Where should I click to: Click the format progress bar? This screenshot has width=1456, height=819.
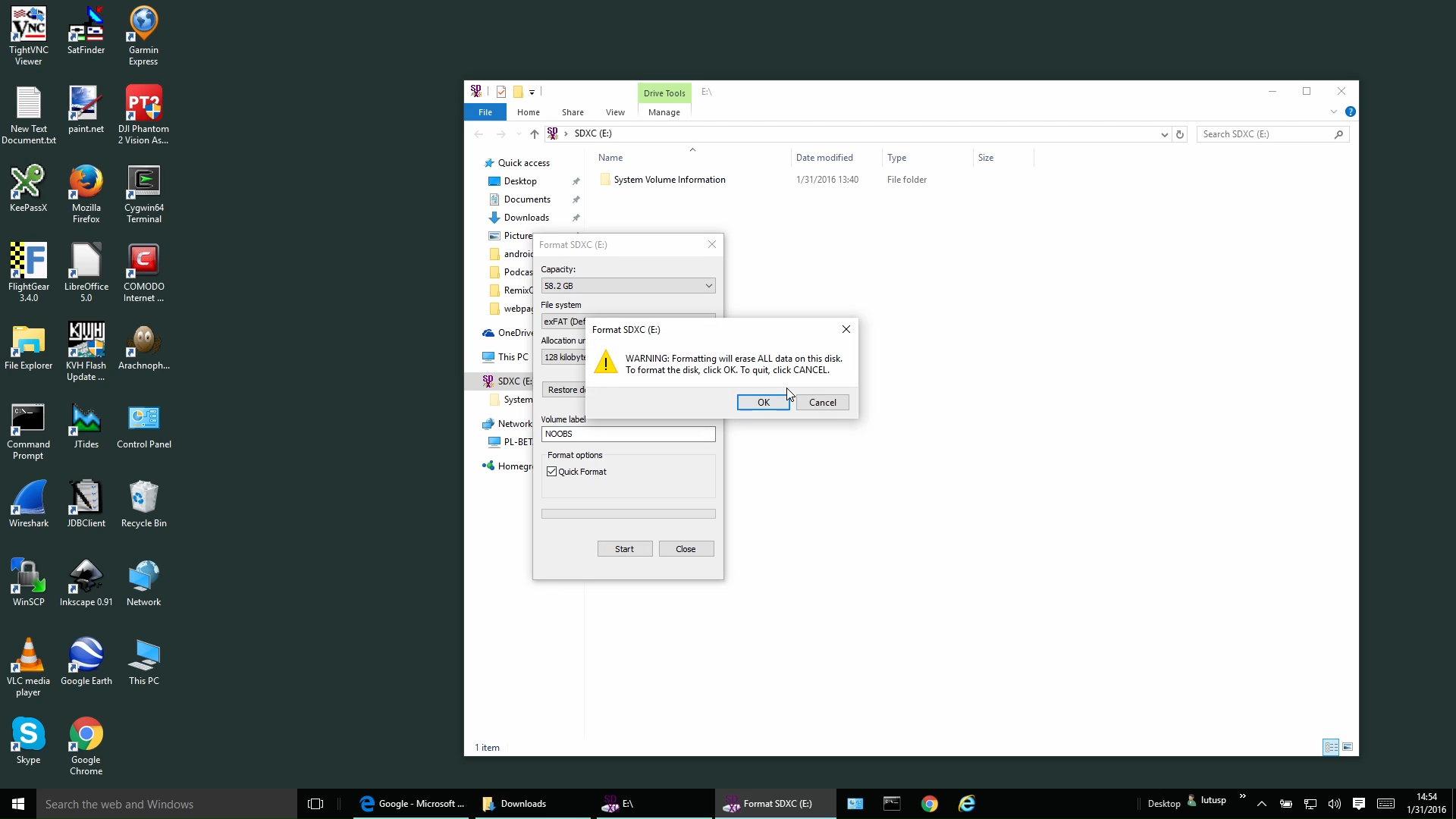coord(628,514)
